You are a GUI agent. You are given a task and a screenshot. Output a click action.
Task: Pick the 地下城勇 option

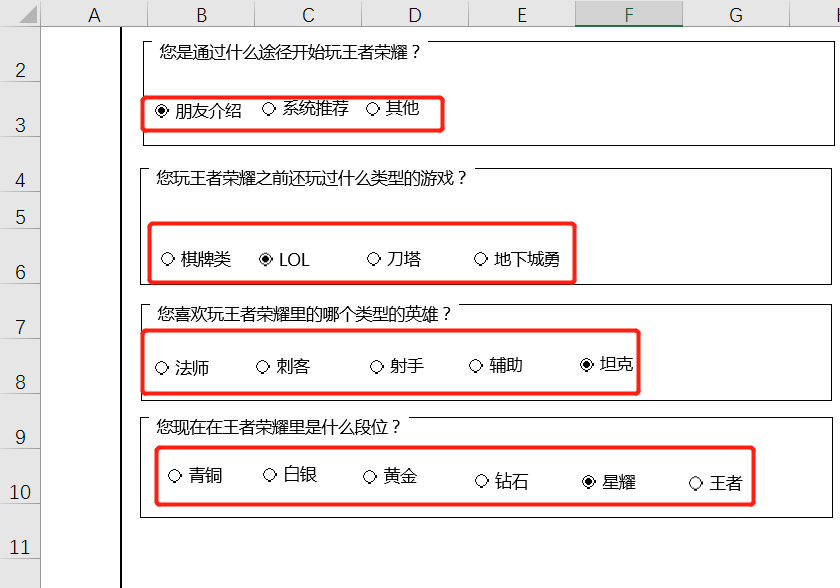coord(481,259)
